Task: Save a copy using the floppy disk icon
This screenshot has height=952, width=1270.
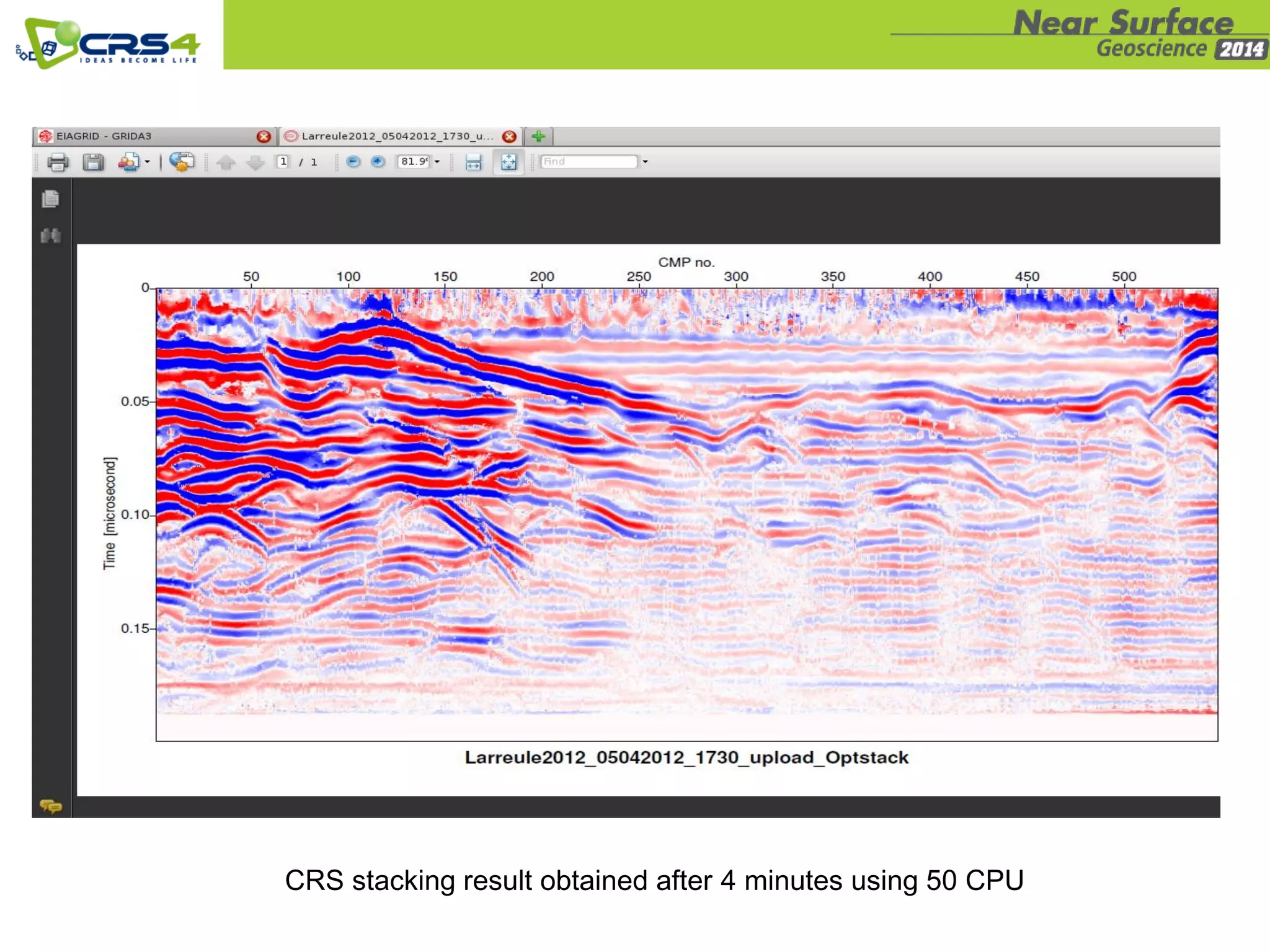Action: pyautogui.click(x=94, y=162)
